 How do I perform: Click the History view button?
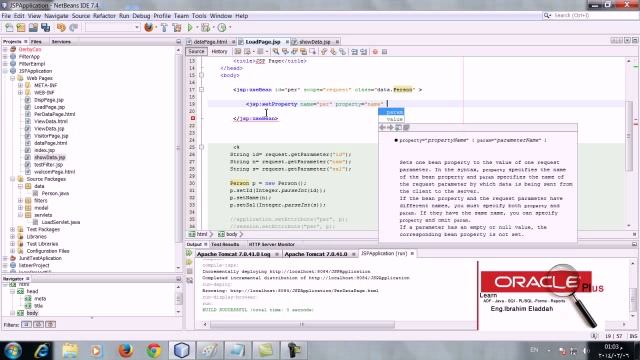[x=219, y=52]
